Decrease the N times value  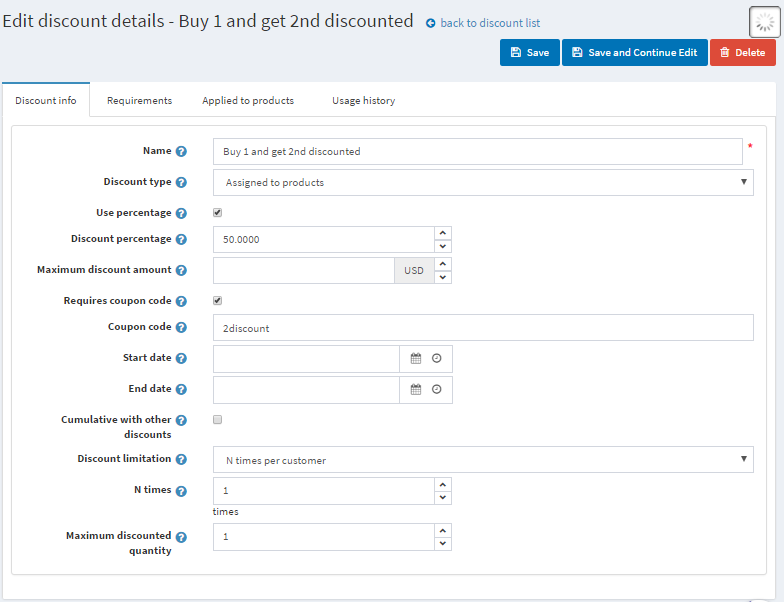coord(443,498)
